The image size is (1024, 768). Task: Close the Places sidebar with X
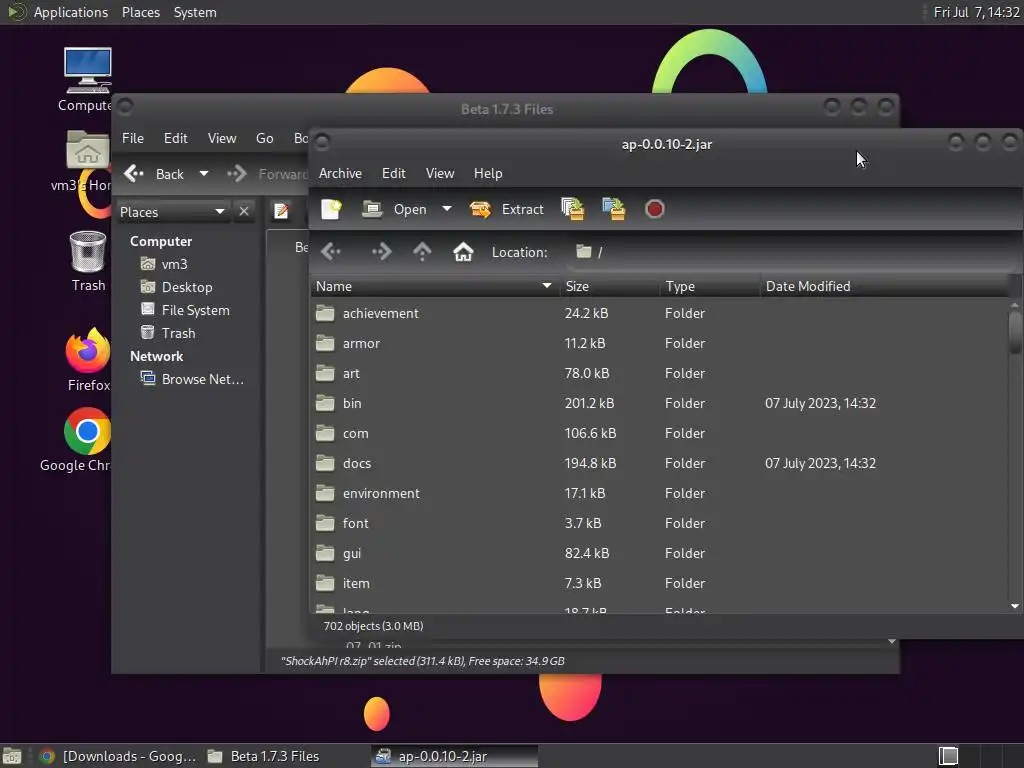coord(244,212)
